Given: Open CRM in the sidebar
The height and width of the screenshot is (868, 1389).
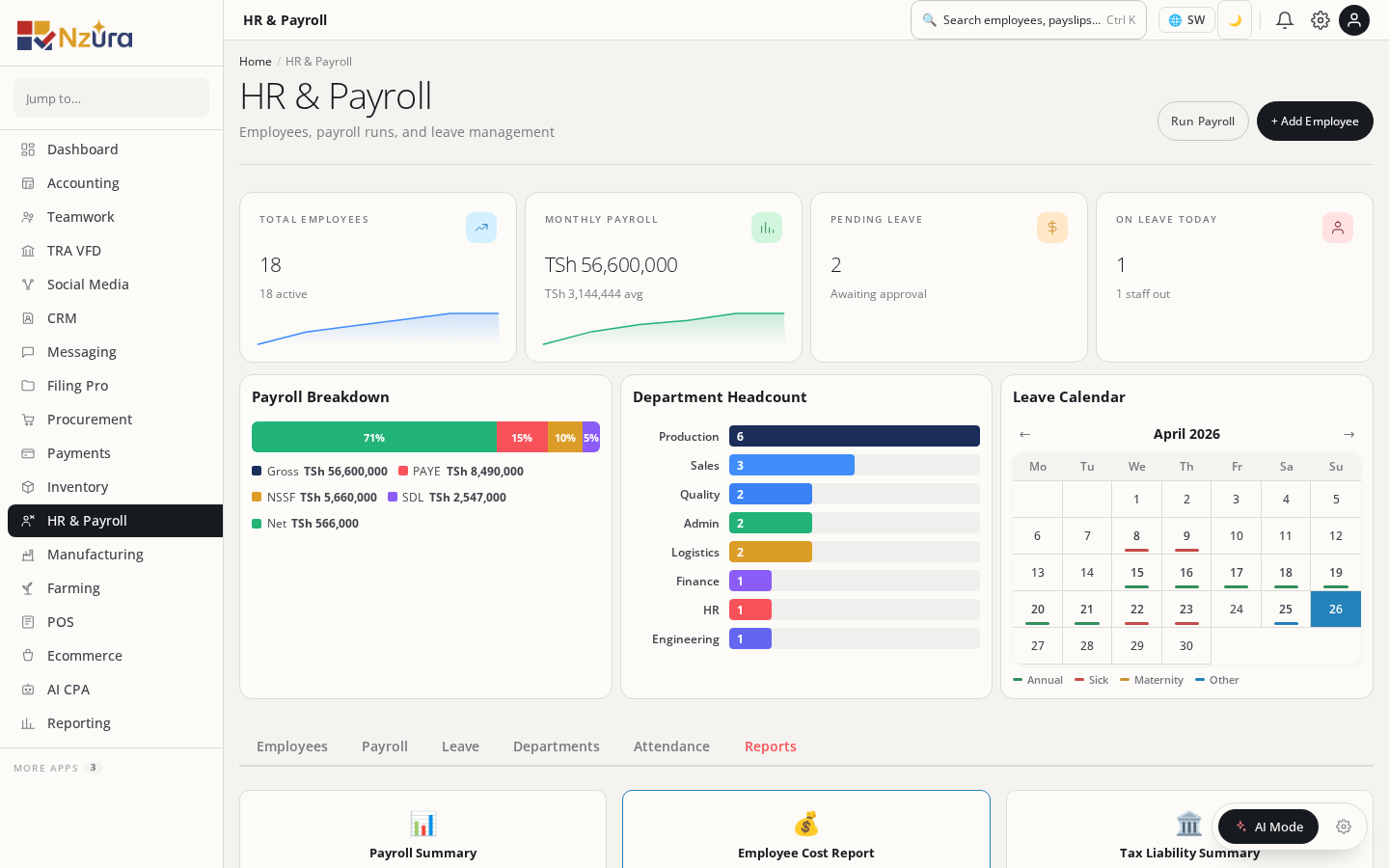Looking at the screenshot, I should [x=115, y=318].
